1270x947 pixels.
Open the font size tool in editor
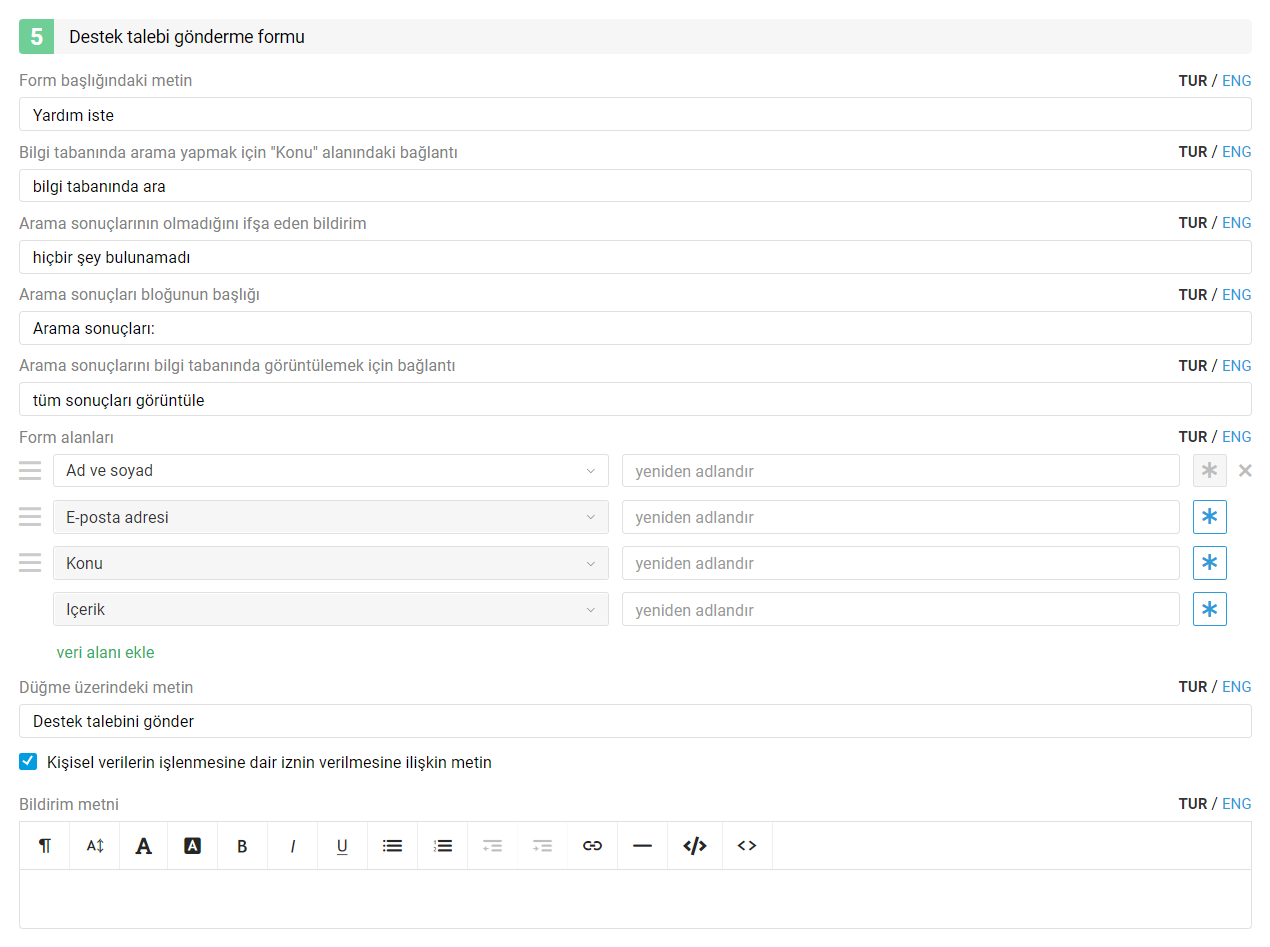pyautogui.click(x=95, y=846)
